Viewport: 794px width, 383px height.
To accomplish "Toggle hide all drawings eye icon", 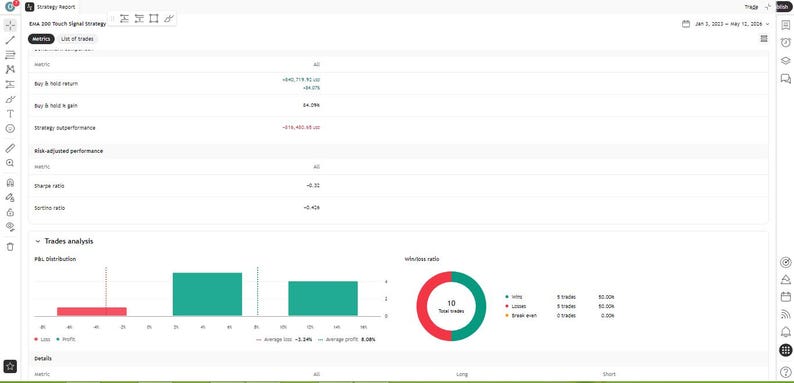I will 10,226.
